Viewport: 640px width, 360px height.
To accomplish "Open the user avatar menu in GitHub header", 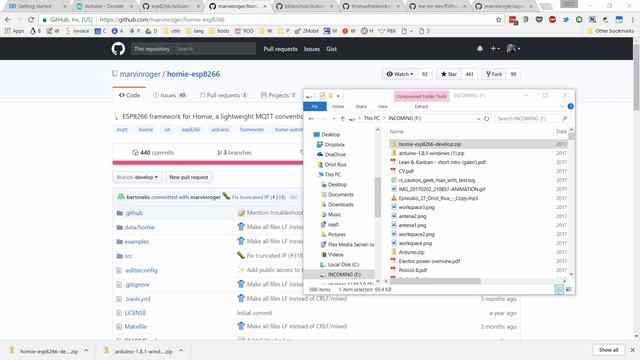I will [513, 49].
